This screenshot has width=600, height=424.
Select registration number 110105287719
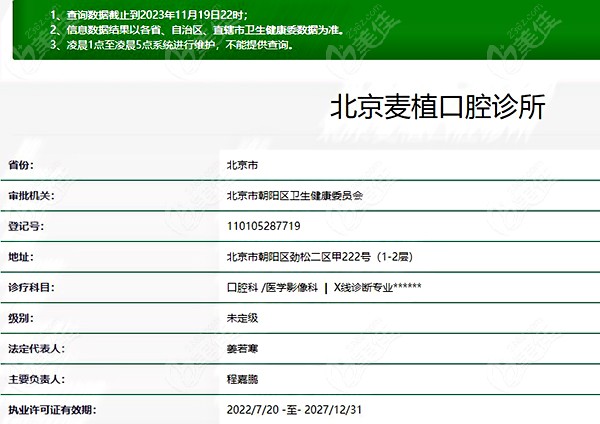(x=263, y=226)
